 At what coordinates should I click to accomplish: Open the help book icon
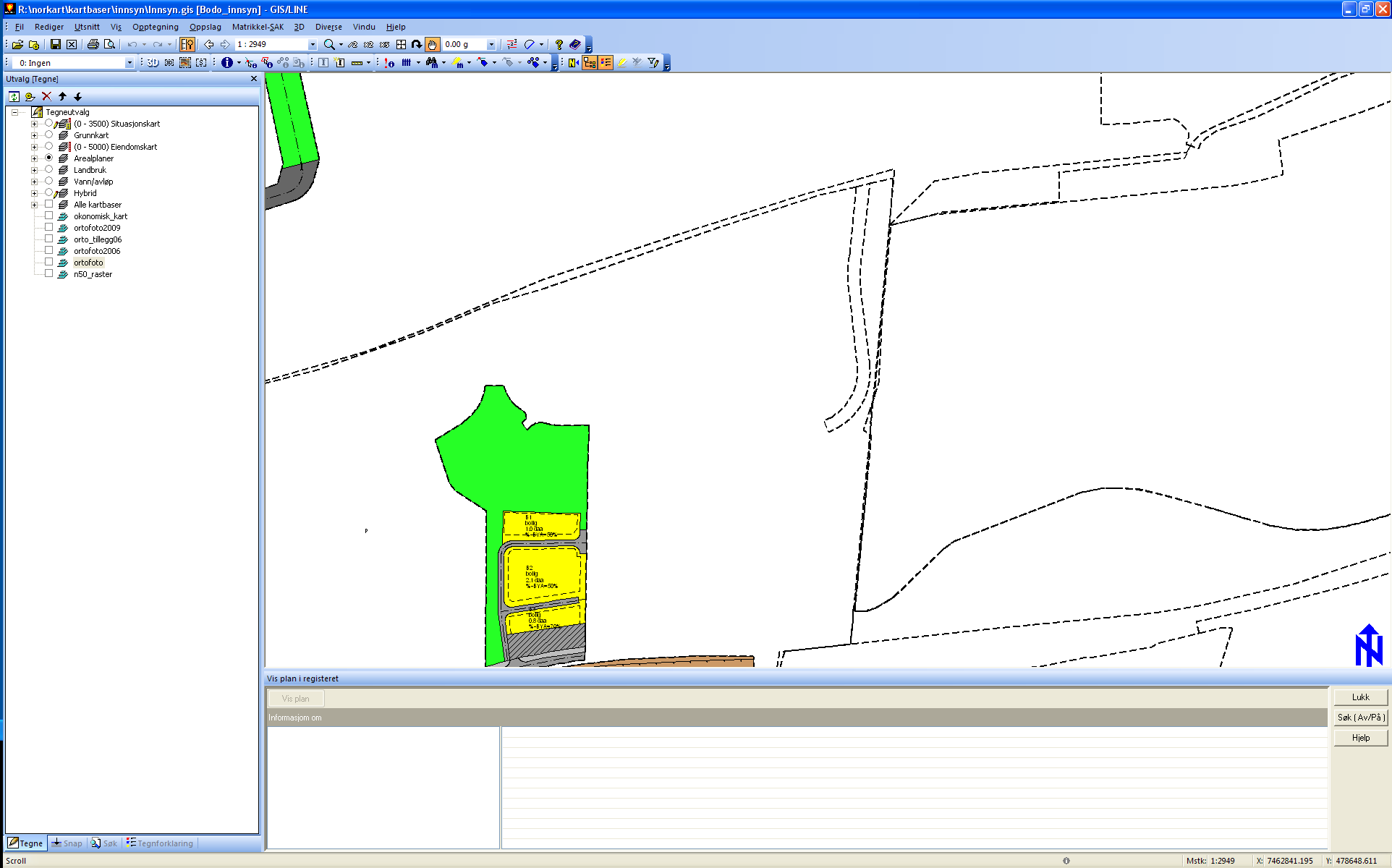tap(575, 44)
